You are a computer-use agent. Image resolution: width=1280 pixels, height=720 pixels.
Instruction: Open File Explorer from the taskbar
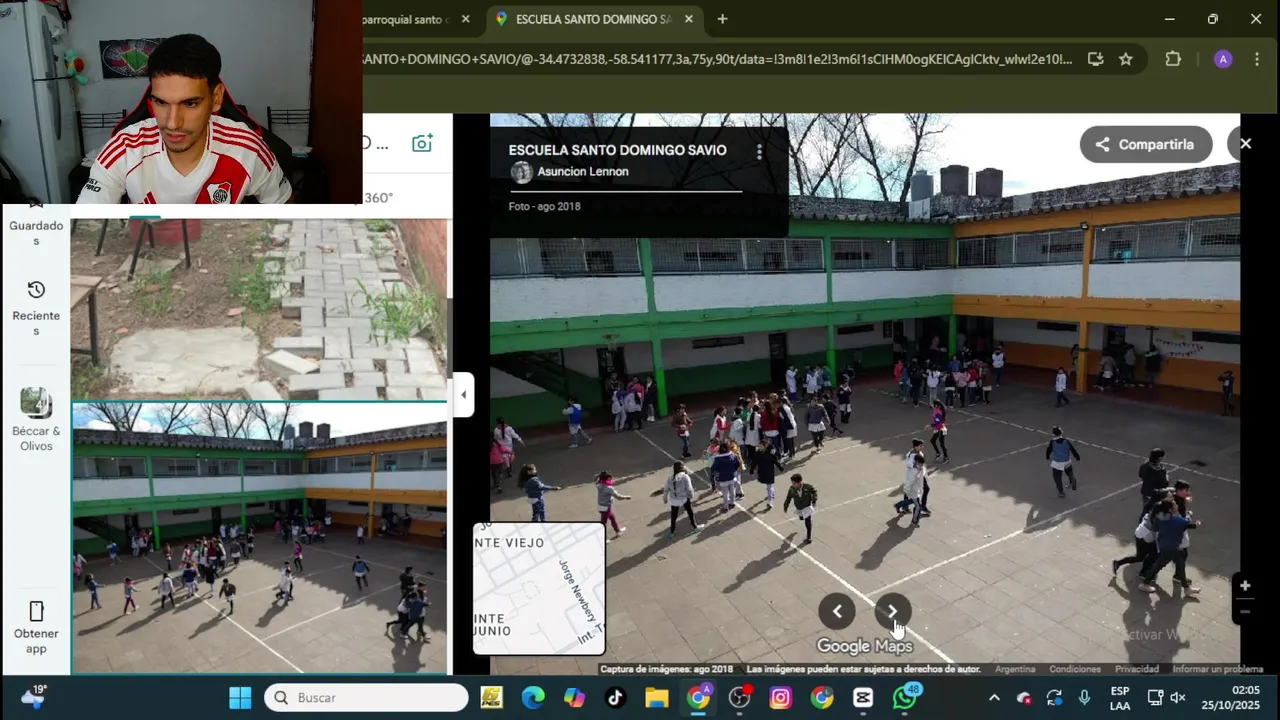(656, 698)
